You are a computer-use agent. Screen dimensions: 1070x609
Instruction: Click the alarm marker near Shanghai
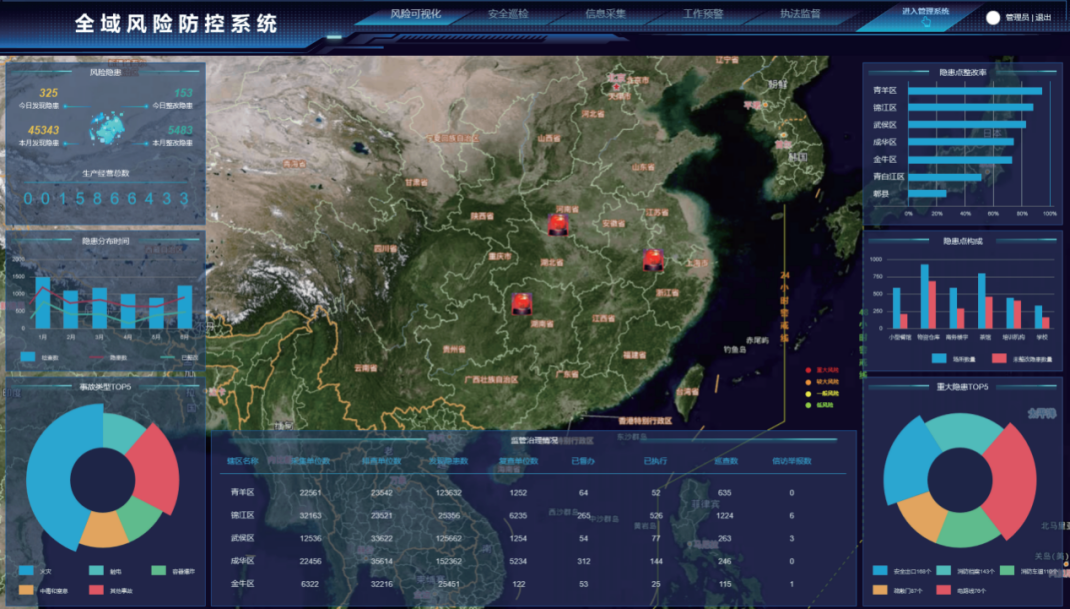click(653, 261)
